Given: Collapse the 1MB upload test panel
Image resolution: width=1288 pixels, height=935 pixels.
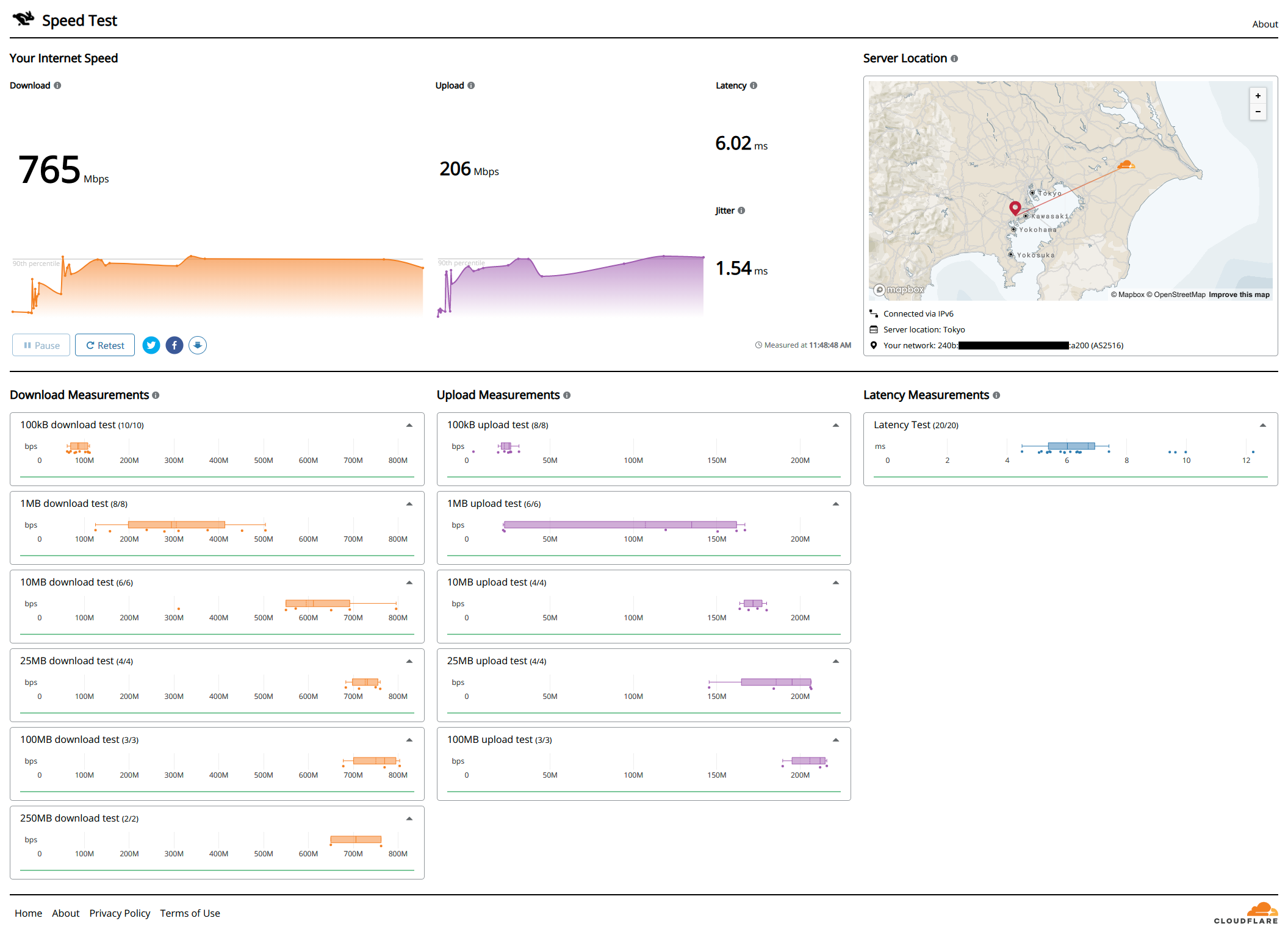Looking at the screenshot, I should click(x=836, y=504).
